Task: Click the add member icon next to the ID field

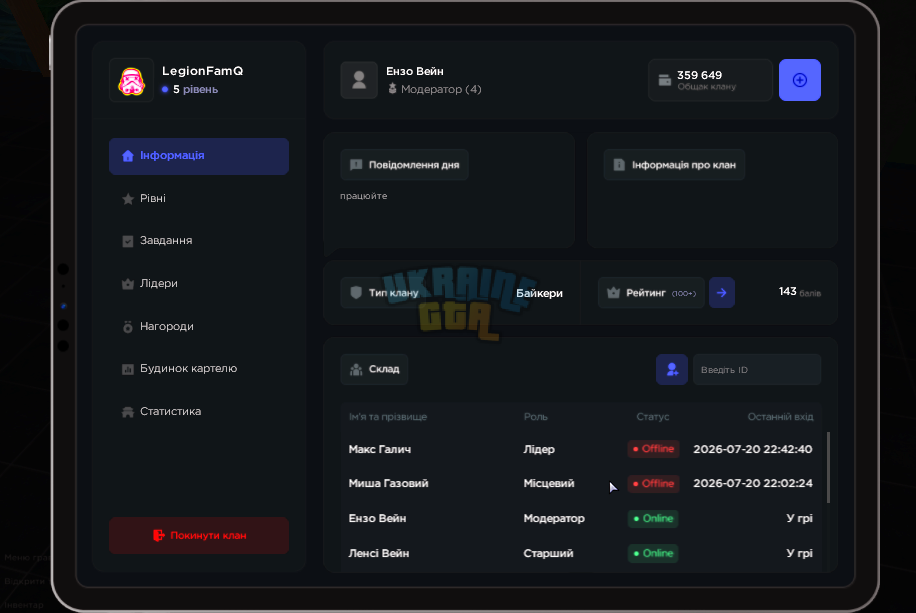Action: coord(672,369)
